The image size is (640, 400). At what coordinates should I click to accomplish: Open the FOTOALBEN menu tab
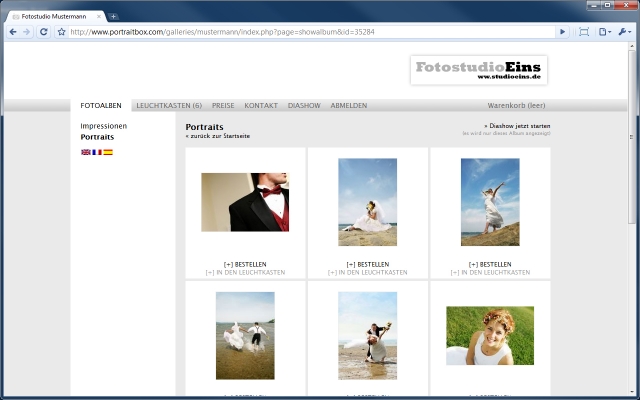(x=101, y=105)
